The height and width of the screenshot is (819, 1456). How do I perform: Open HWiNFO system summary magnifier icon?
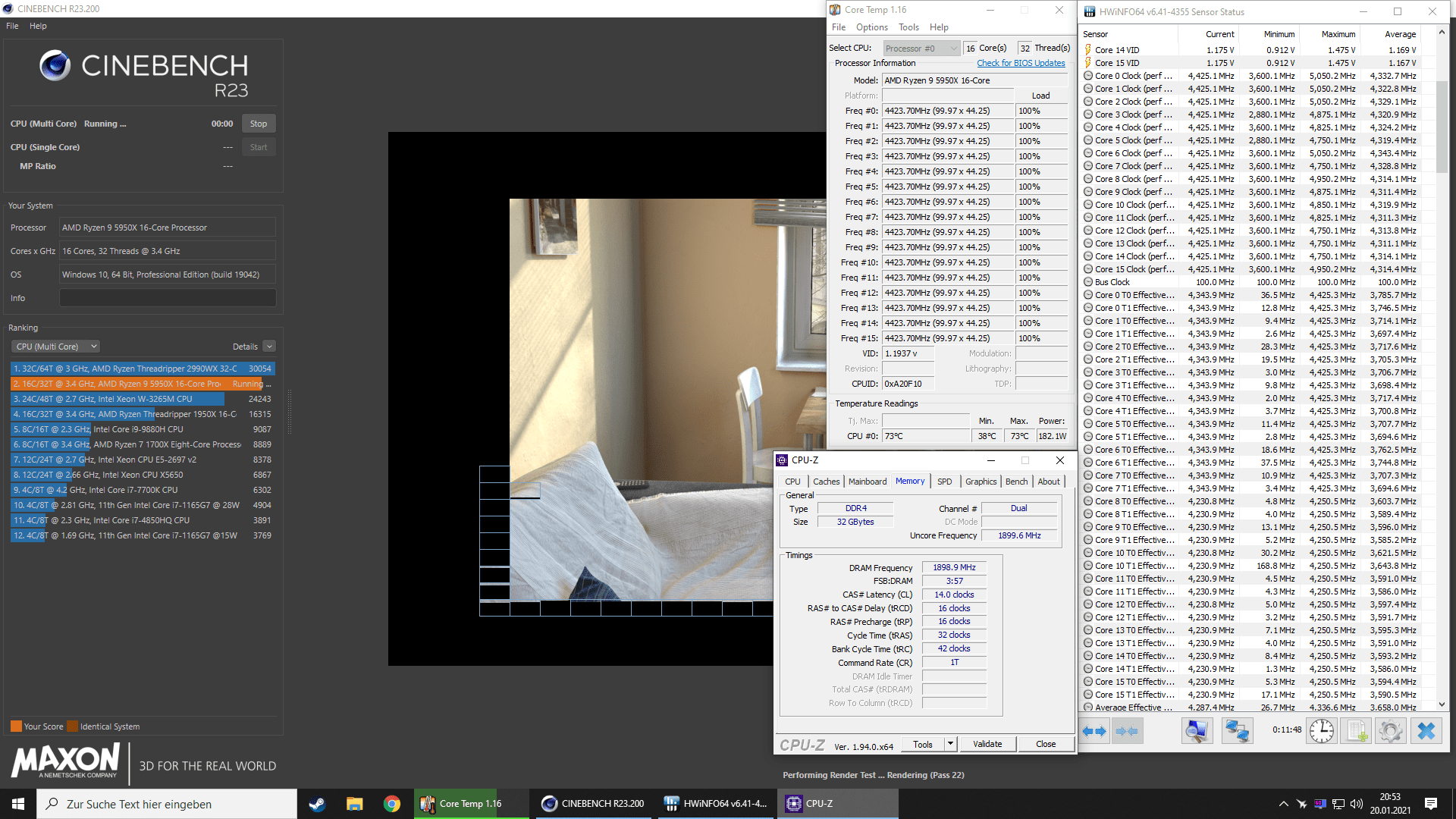[x=1197, y=731]
